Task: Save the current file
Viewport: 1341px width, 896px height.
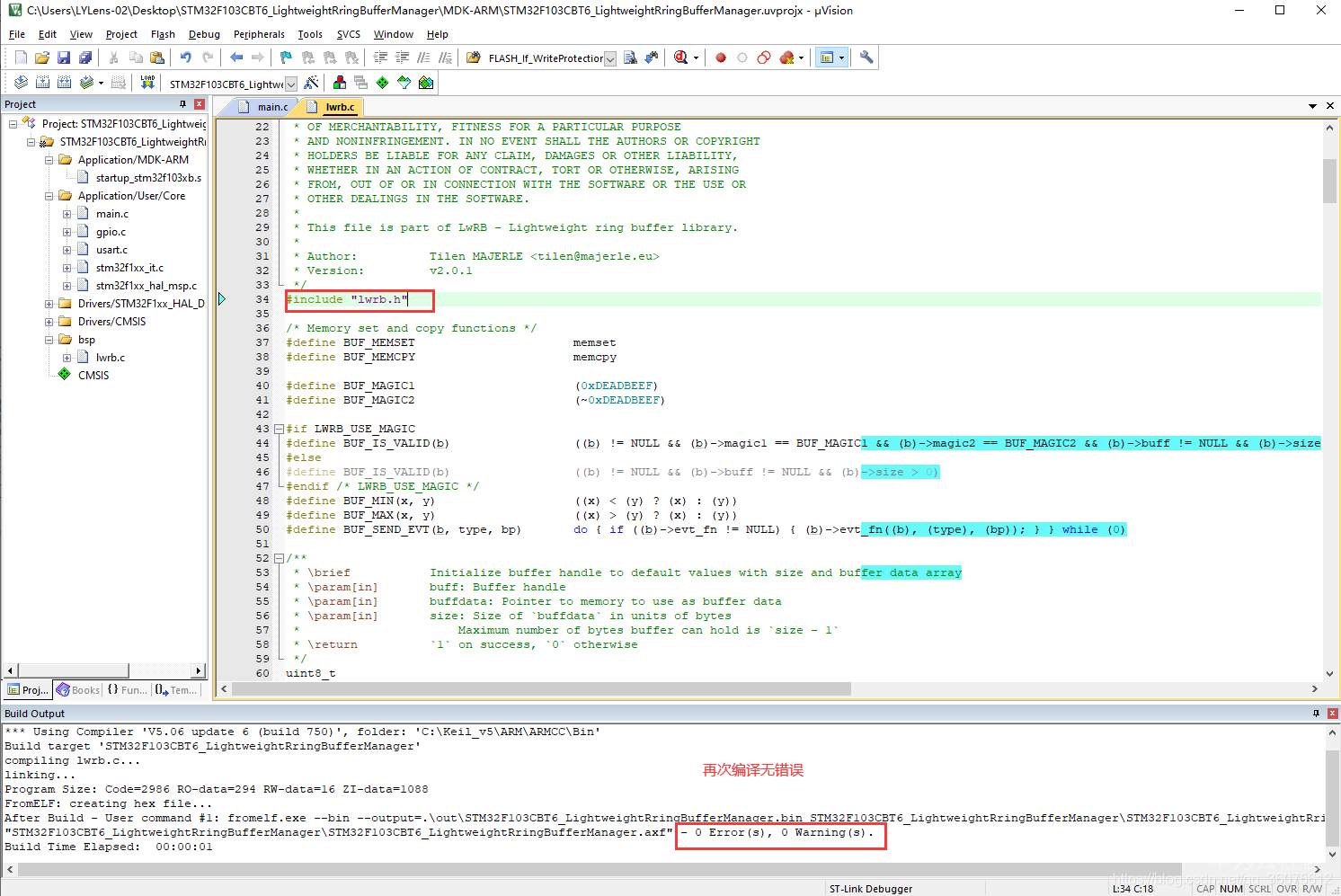Action: tap(64, 58)
